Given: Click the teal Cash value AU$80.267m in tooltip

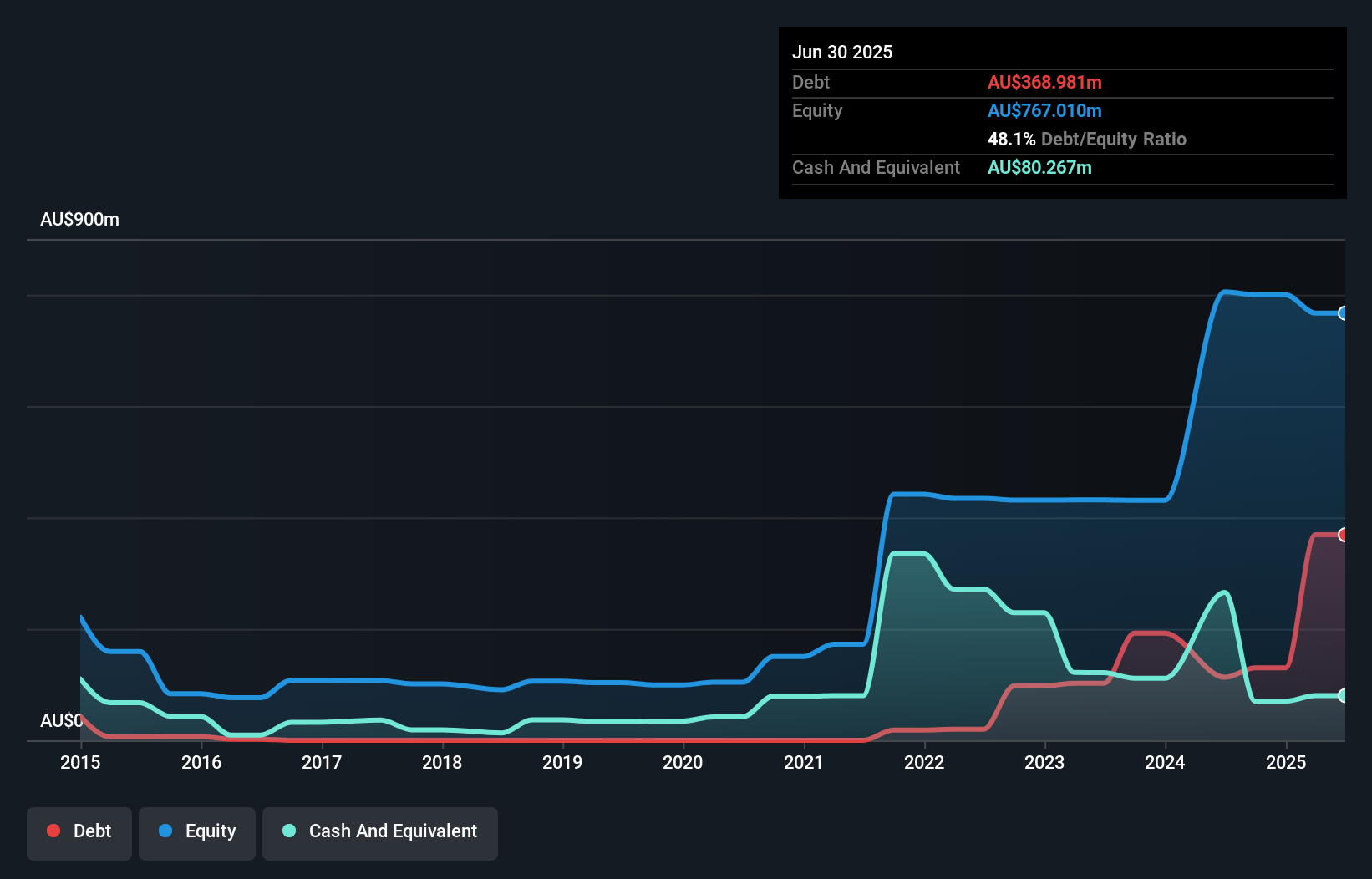Looking at the screenshot, I should [1039, 167].
